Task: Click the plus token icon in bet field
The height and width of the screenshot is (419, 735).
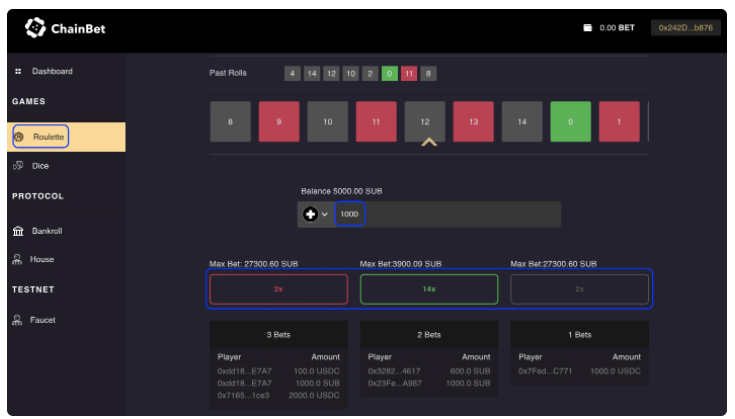Action: [310, 214]
